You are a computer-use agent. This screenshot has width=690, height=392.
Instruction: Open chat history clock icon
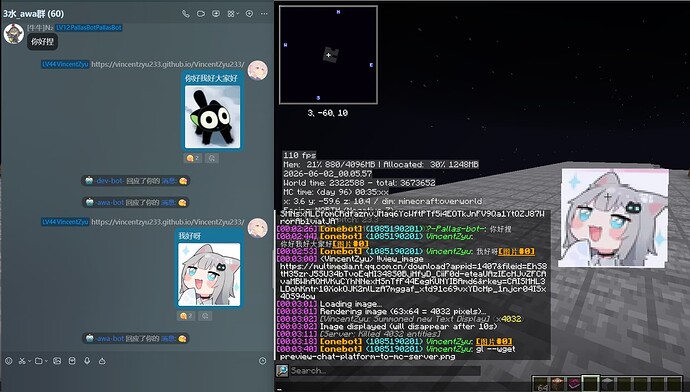[263, 361]
